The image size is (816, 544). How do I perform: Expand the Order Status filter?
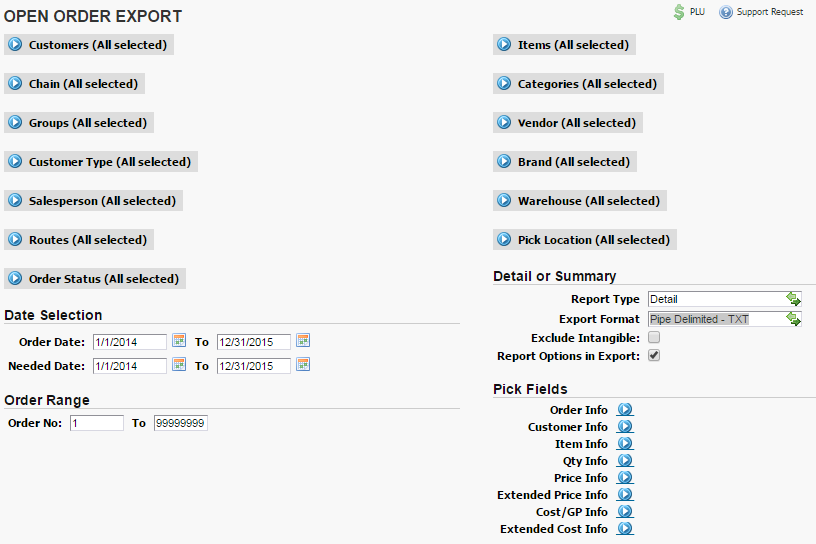tap(95, 279)
